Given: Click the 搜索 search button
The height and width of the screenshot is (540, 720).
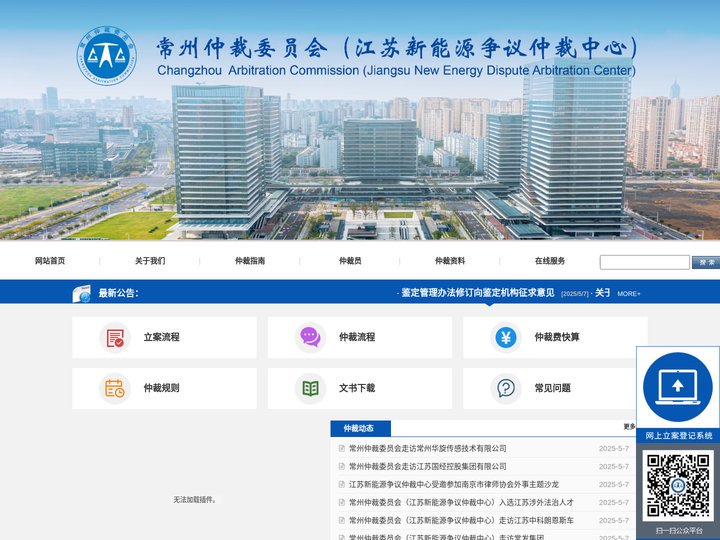Looking at the screenshot, I should (706, 262).
